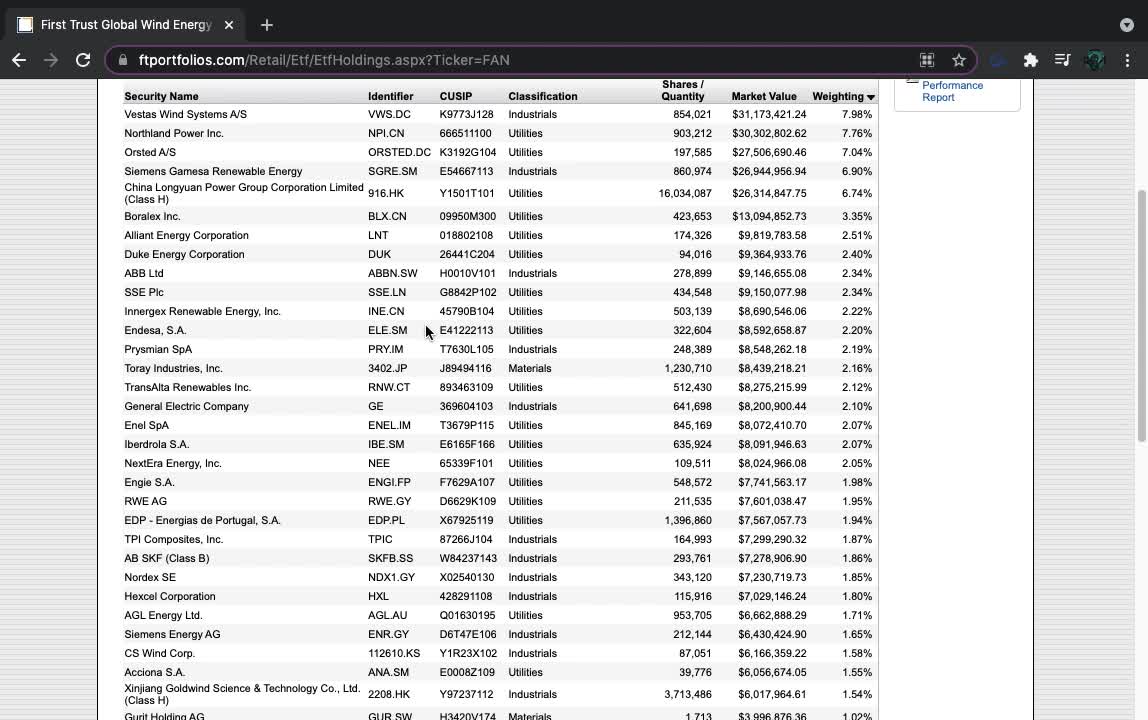The height and width of the screenshot is (720, 1148).
Task: Click the browser forward arrow
Action: coord(51,60)
